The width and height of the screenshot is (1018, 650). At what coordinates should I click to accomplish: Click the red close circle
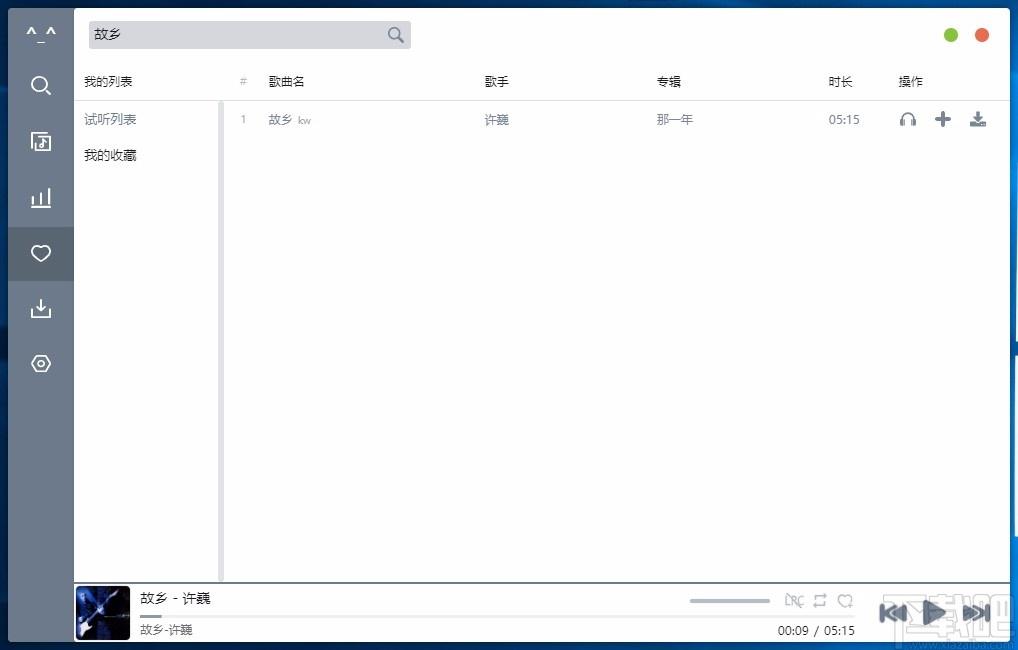pos(982,35)
